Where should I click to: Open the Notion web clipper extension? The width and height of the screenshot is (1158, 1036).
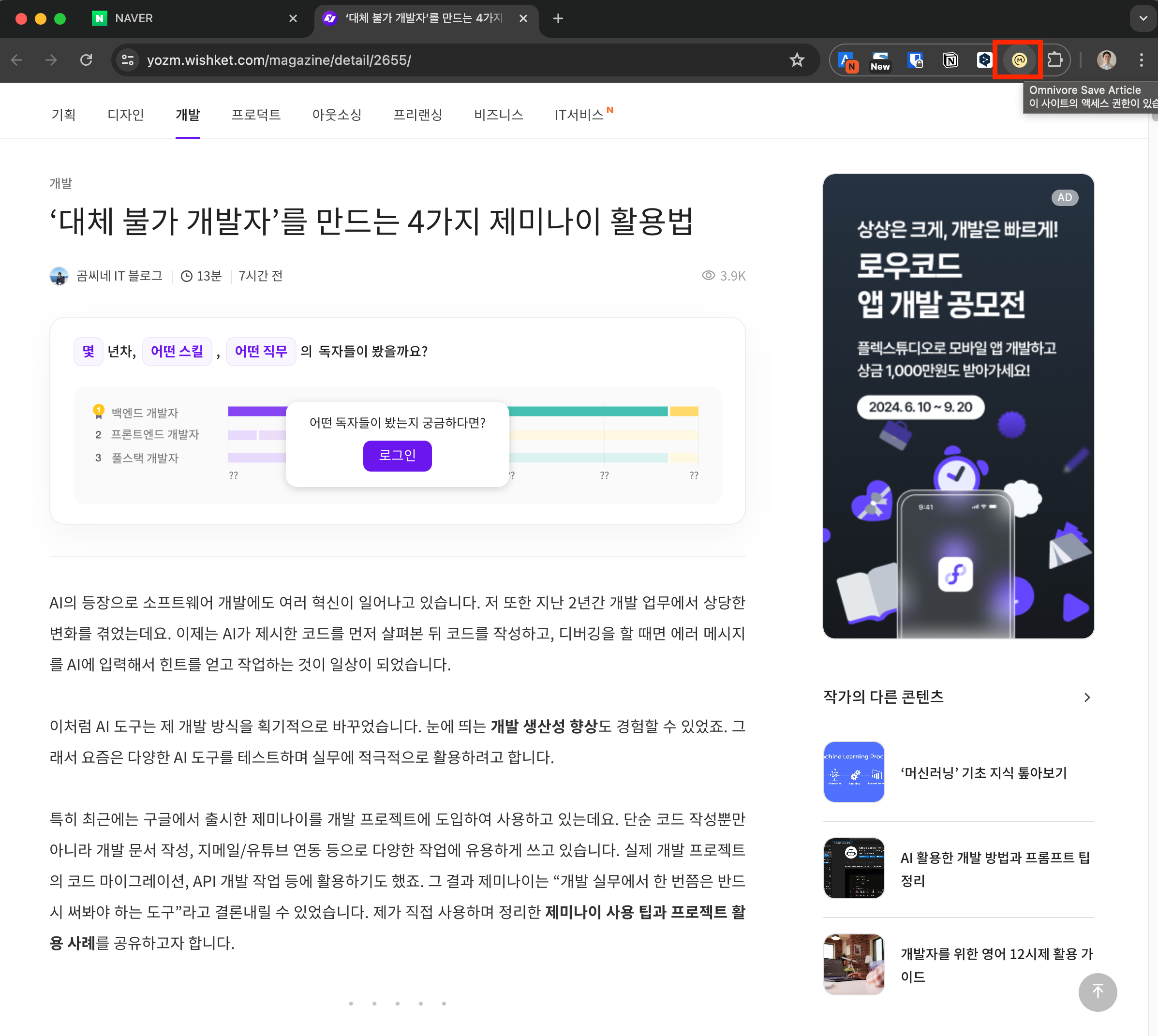950,60
